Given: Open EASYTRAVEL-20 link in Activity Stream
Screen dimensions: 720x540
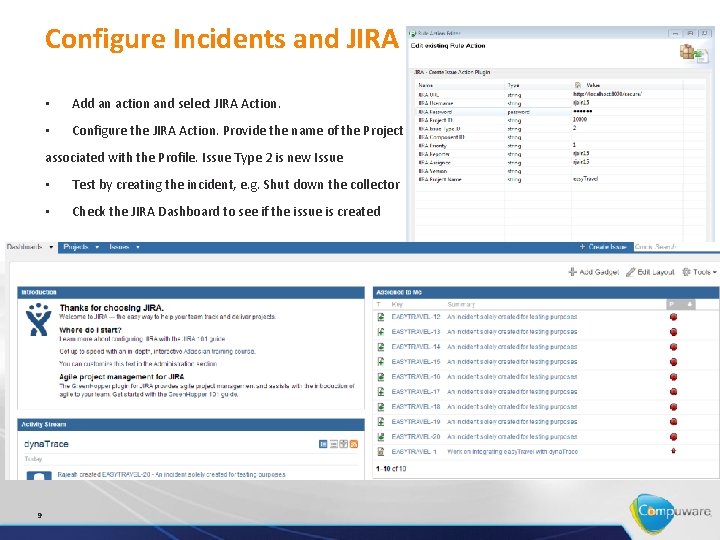Looking at the screenshot, I should (x=125, y=474).
